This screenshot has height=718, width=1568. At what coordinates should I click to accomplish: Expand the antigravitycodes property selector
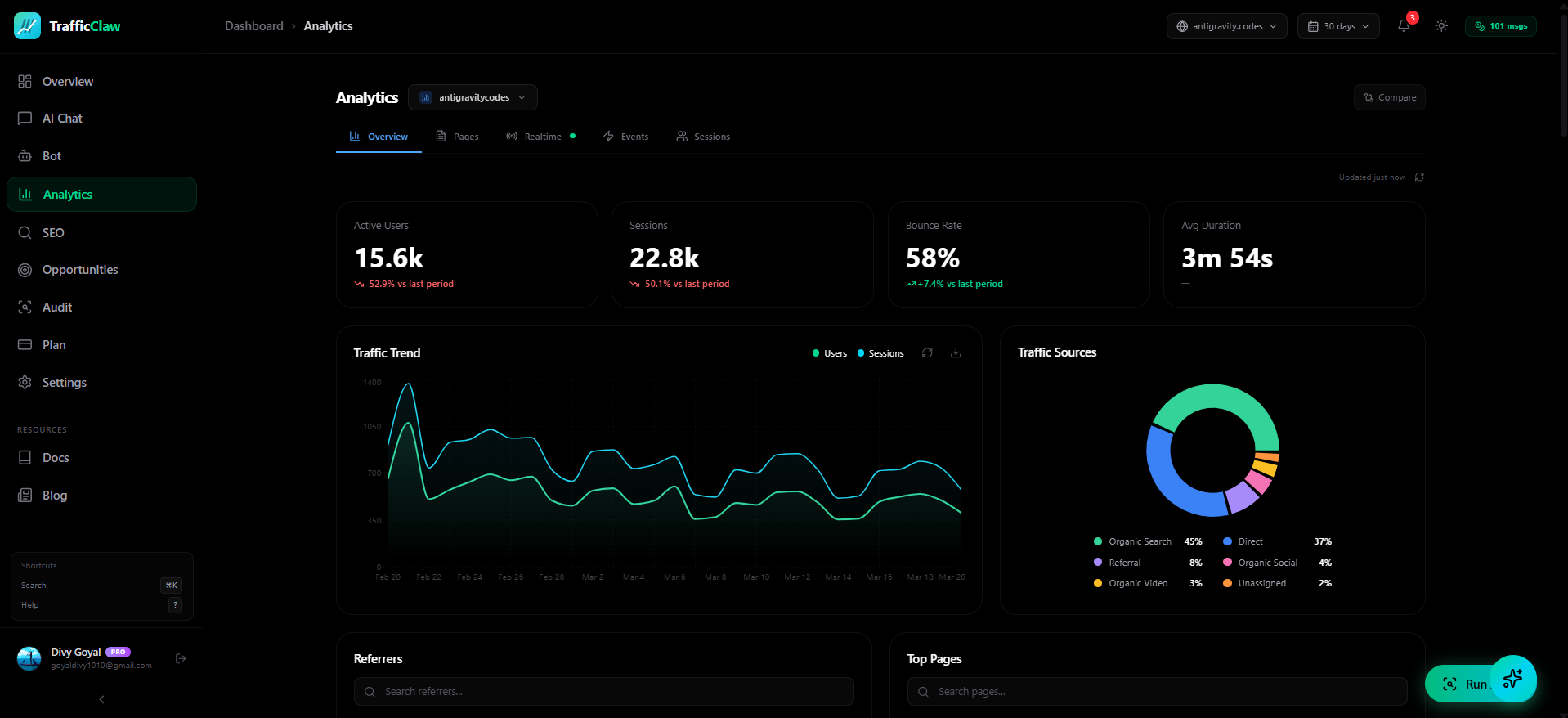tap(473, 97)
